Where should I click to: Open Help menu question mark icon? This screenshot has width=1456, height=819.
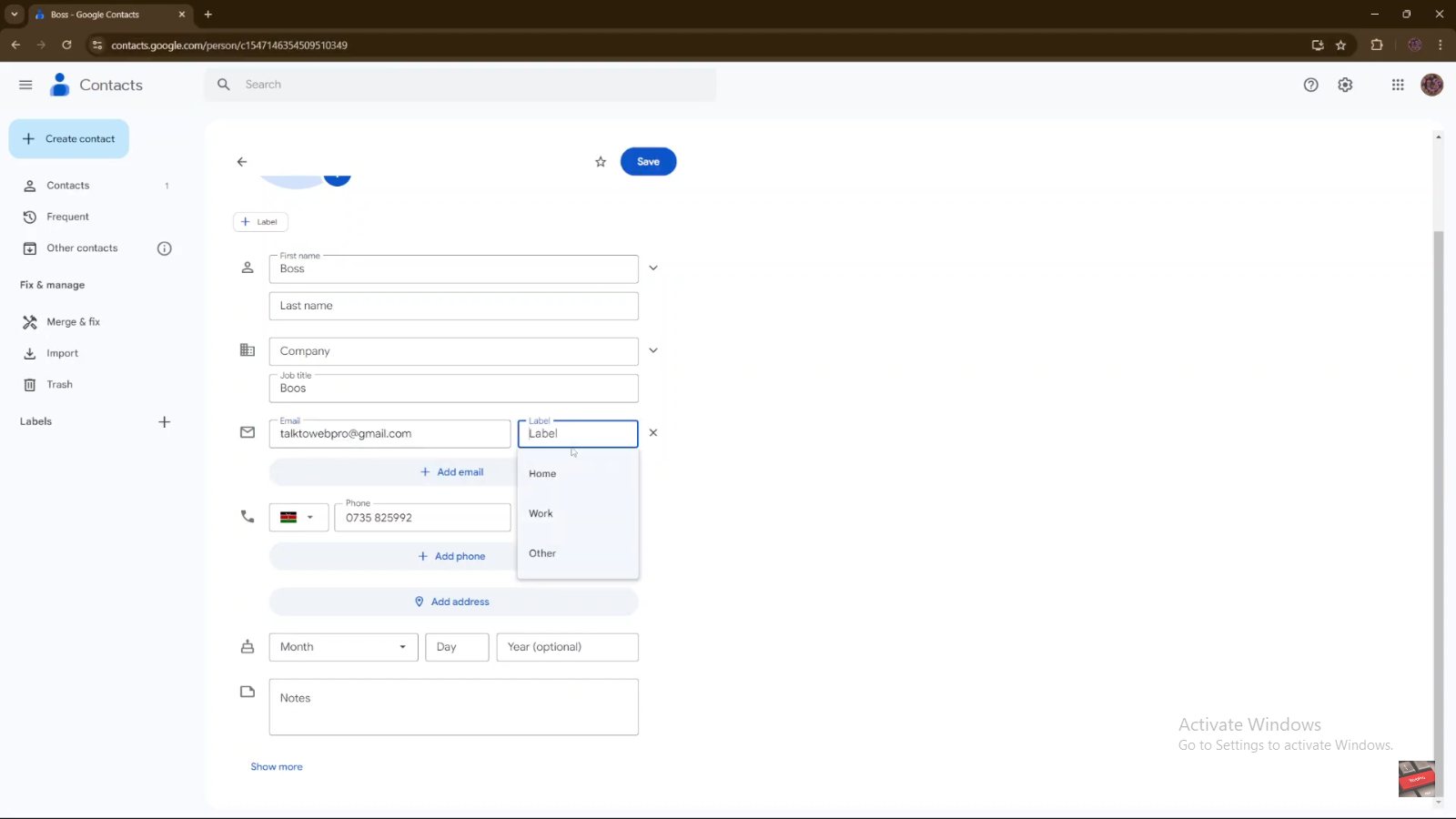(x=1310, y=85)
